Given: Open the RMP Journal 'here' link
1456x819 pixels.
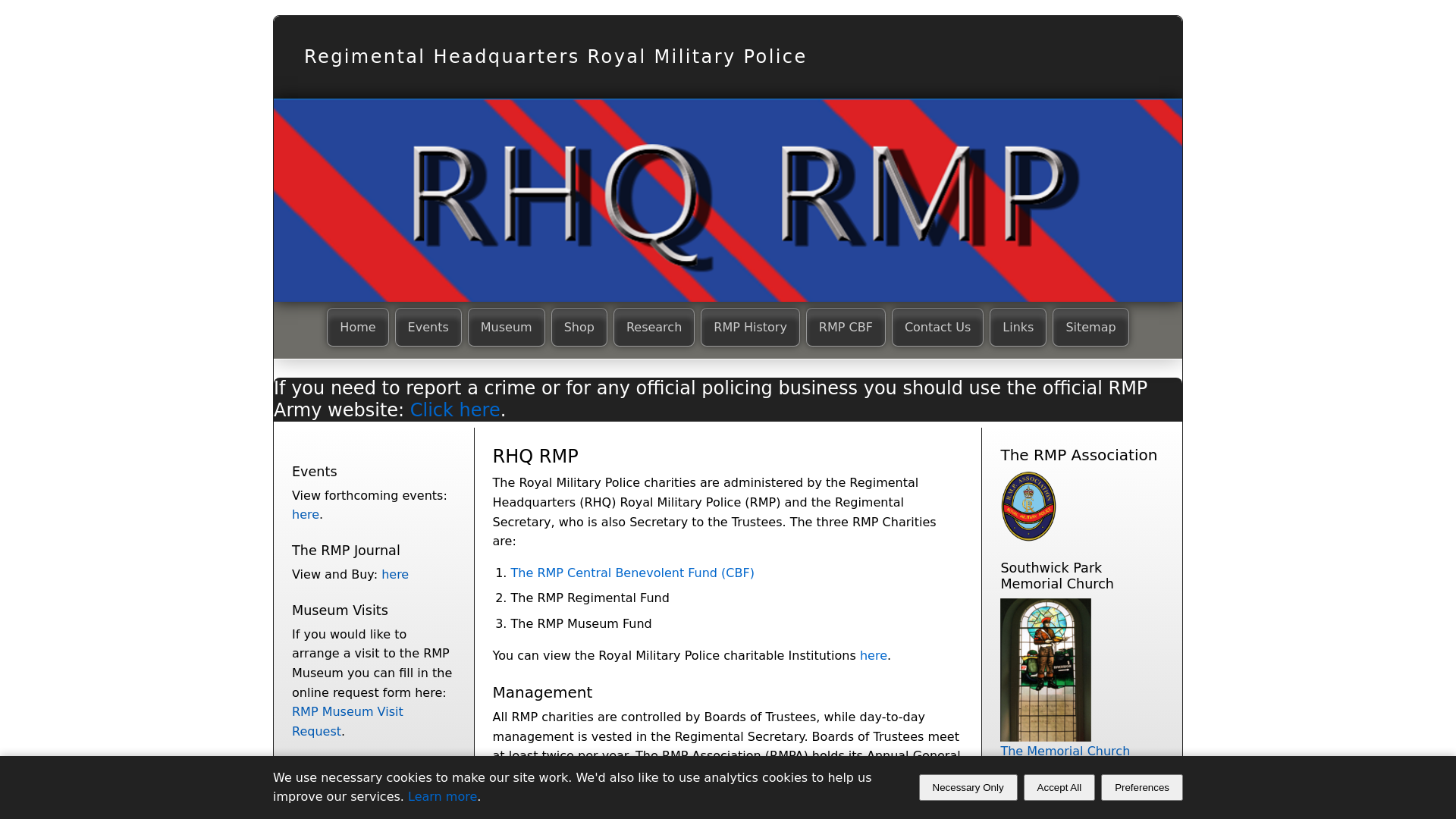Looking at the screenshot, I should (x=395, y=575).
